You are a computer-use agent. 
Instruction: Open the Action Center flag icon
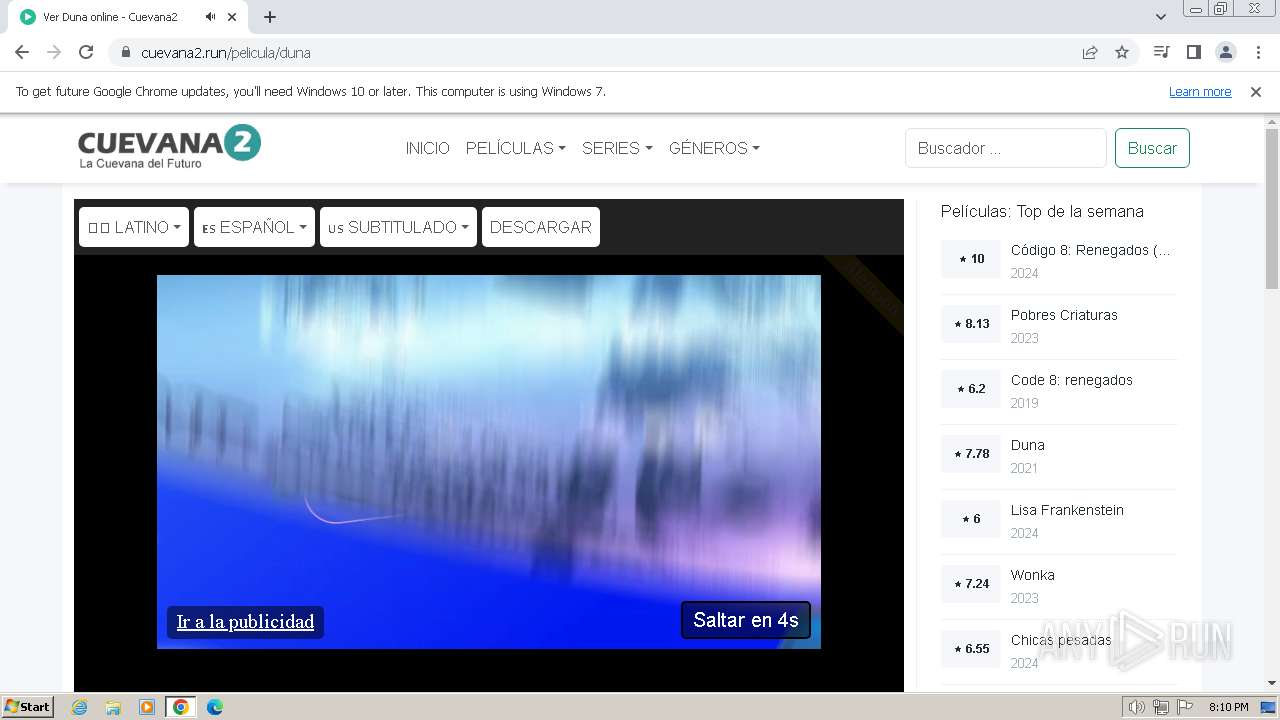click(1185, 707)
